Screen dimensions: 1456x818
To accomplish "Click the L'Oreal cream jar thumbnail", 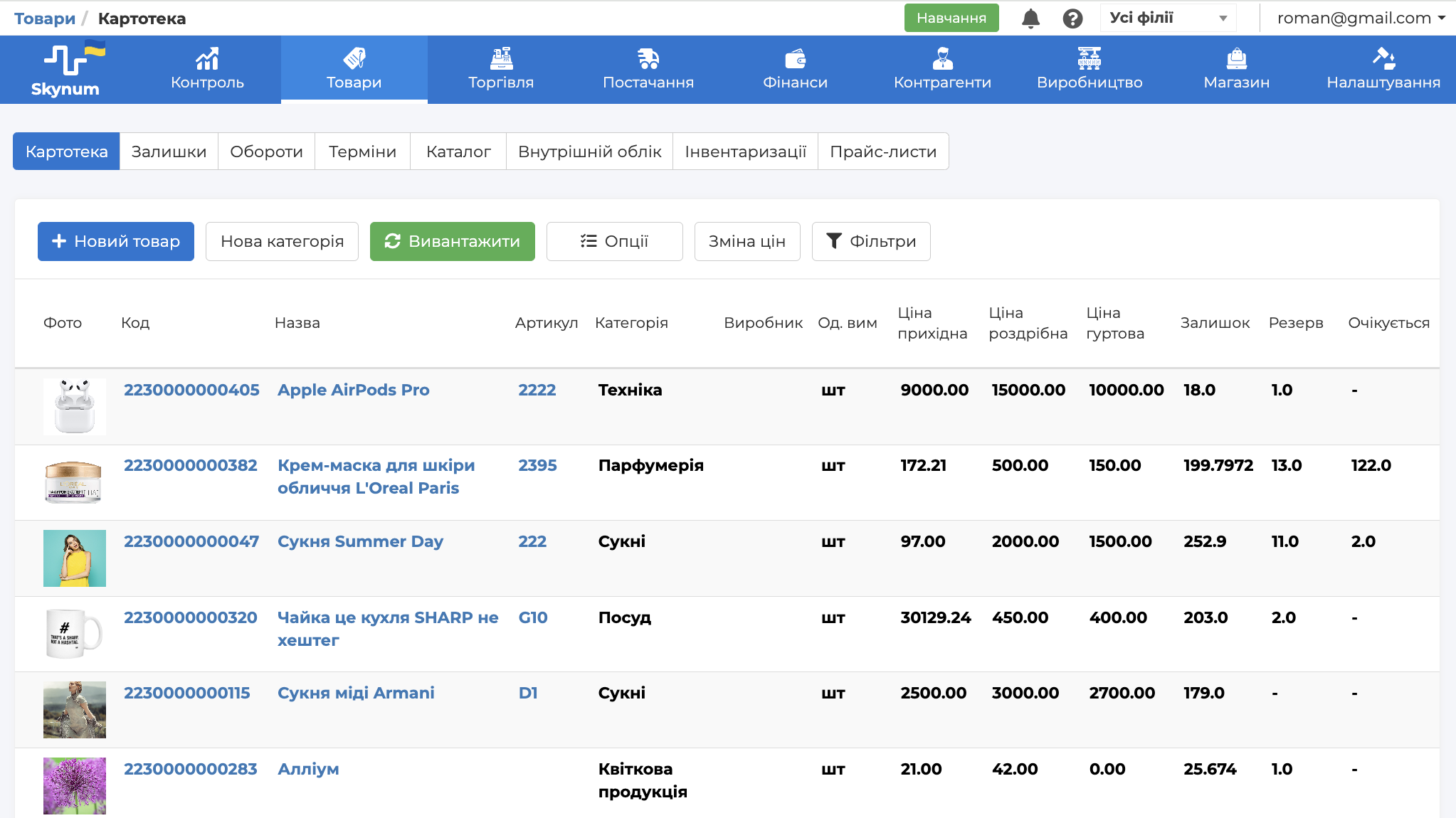I will point(75,482).
